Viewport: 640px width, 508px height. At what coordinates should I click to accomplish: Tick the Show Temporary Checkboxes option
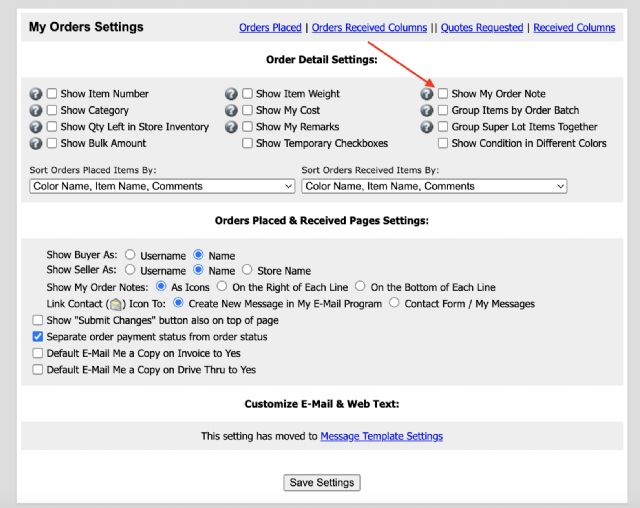tap(248, 144)
